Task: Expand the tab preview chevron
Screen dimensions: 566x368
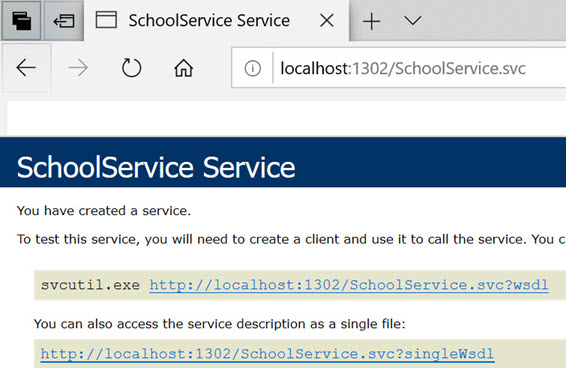Action: [413, 20]
